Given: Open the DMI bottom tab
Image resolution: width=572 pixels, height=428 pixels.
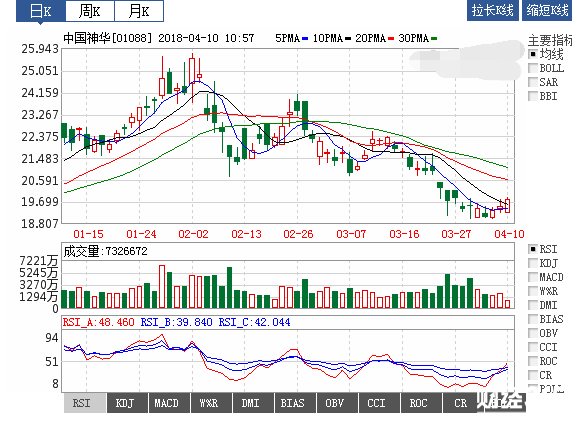Looking at the screenshot, I should tap(253, 403).
